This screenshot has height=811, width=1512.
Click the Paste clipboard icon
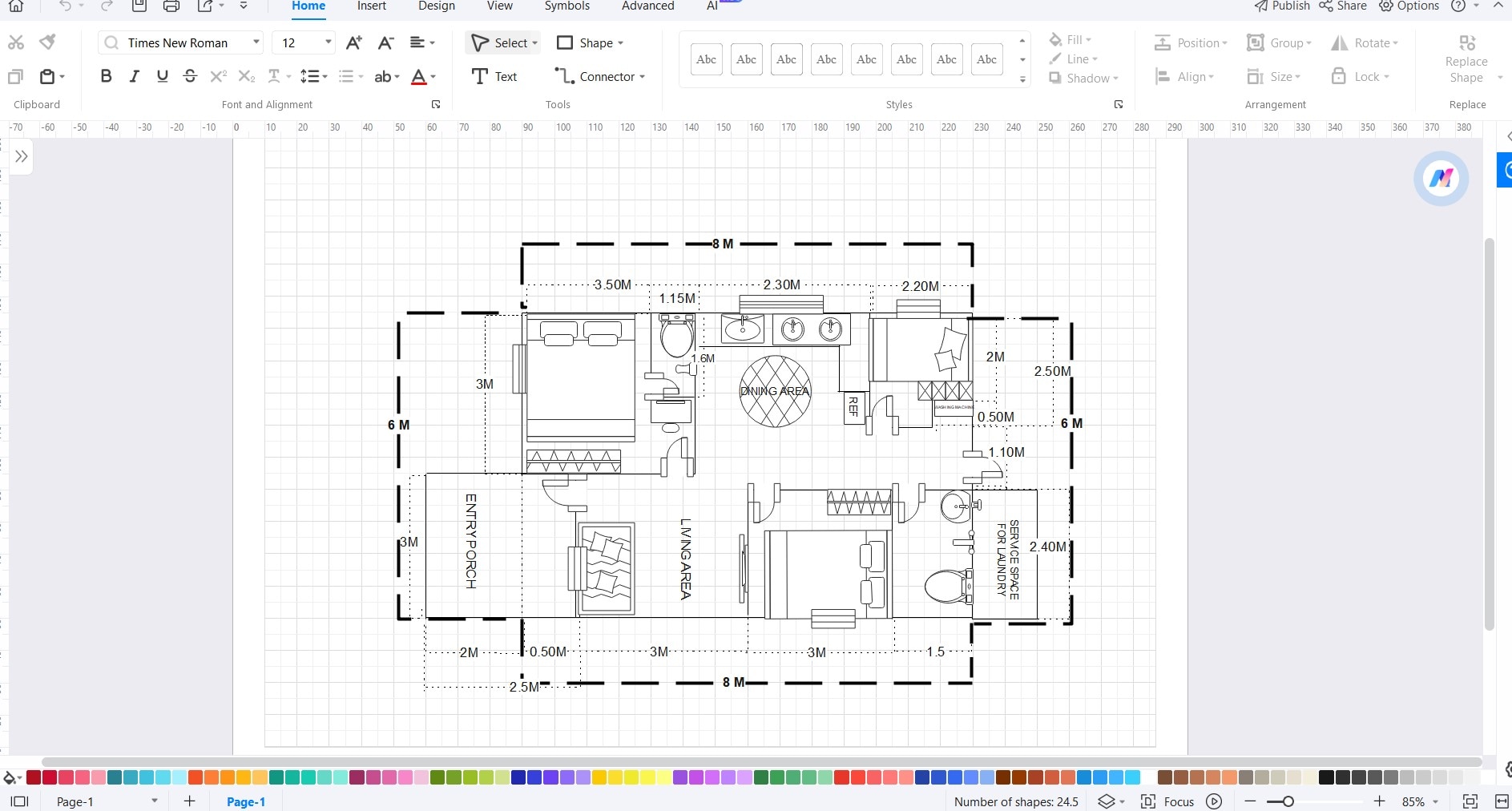pos(48,77)
